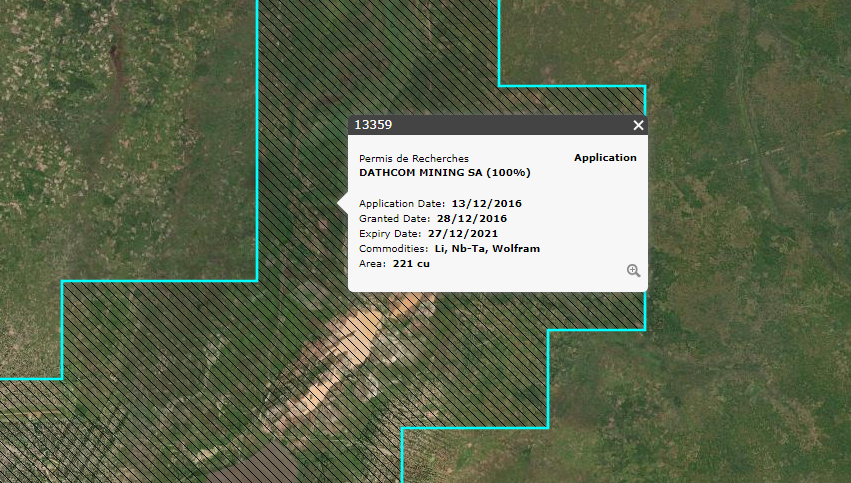851x483 pixels.
Task: Click the Expiry Date value 27/12/2021
Action: click(465, 233)
